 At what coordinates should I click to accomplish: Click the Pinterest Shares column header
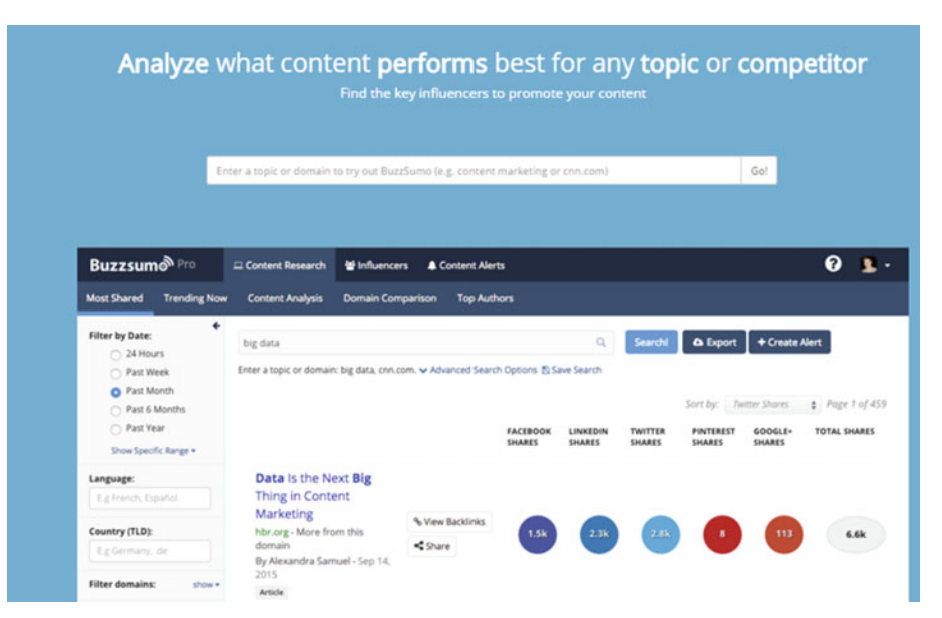click(x=713, y=437)
